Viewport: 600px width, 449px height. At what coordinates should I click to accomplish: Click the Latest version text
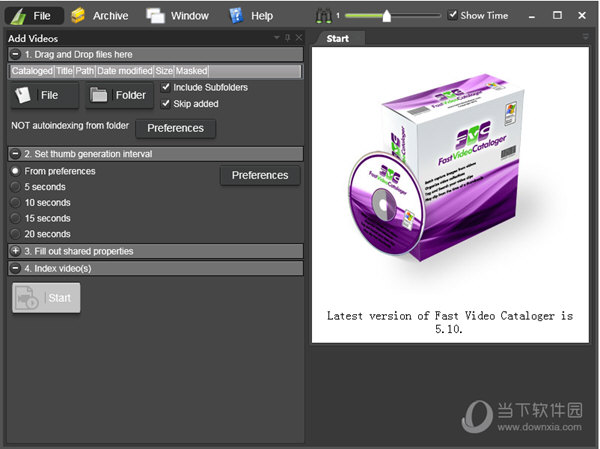[450, 322]
